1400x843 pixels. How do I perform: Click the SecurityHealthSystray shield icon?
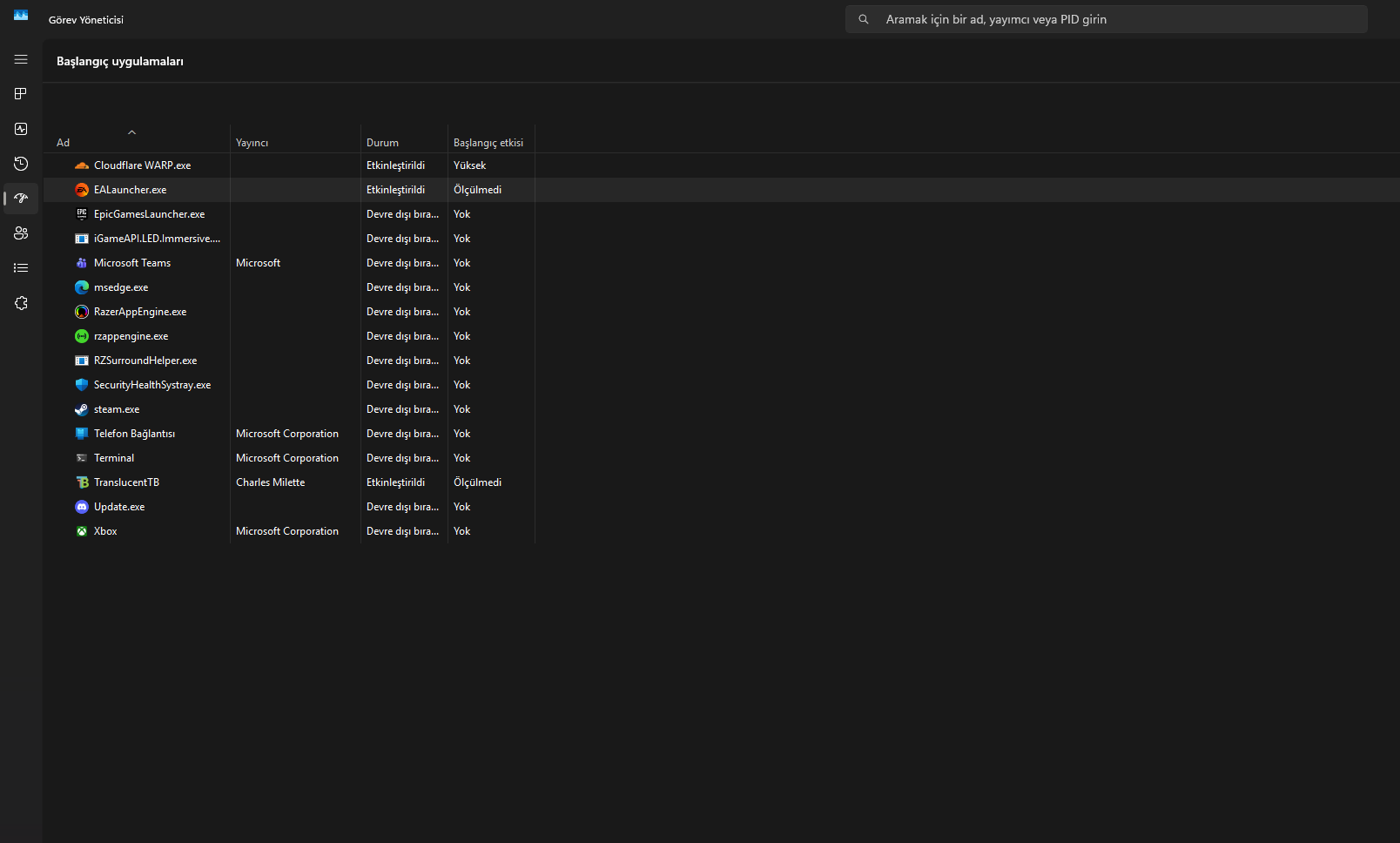82,385
